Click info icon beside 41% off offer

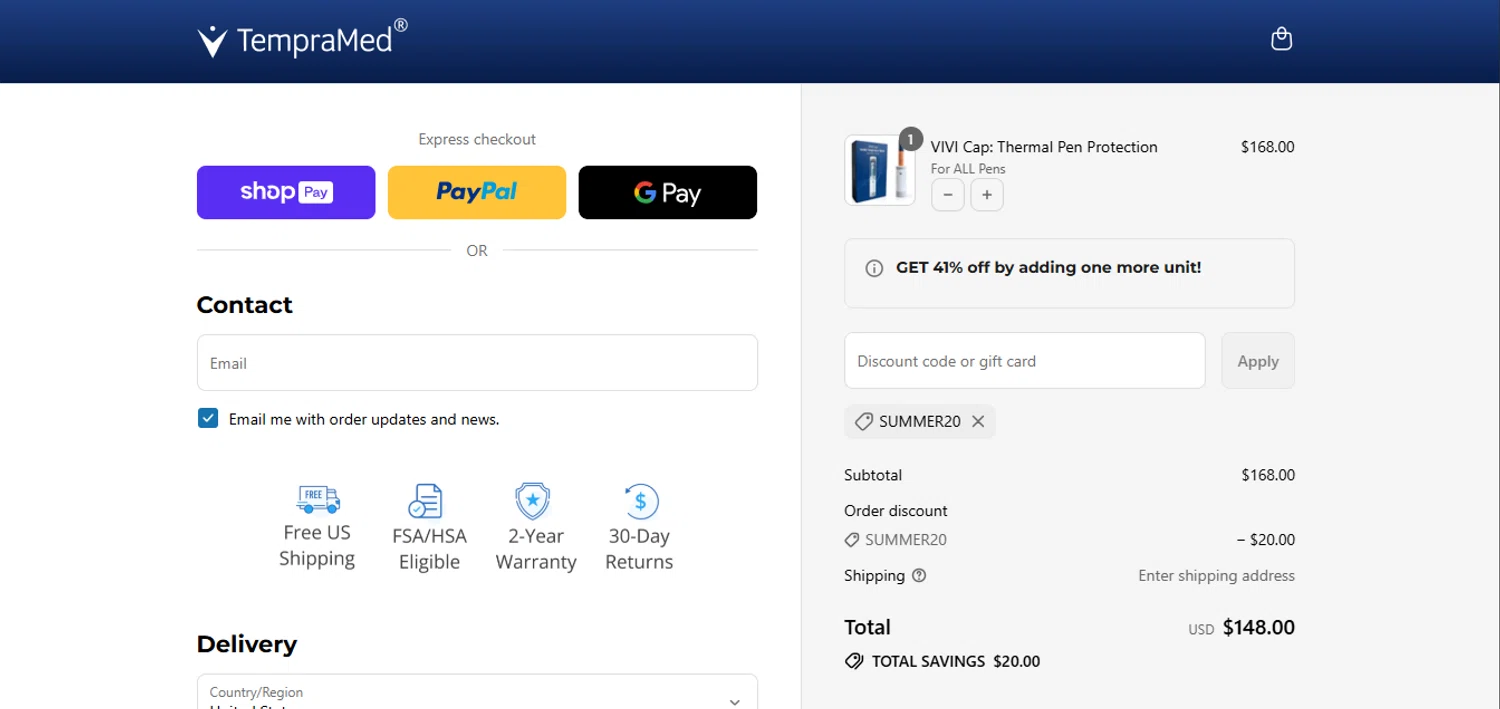click(874, 268)
